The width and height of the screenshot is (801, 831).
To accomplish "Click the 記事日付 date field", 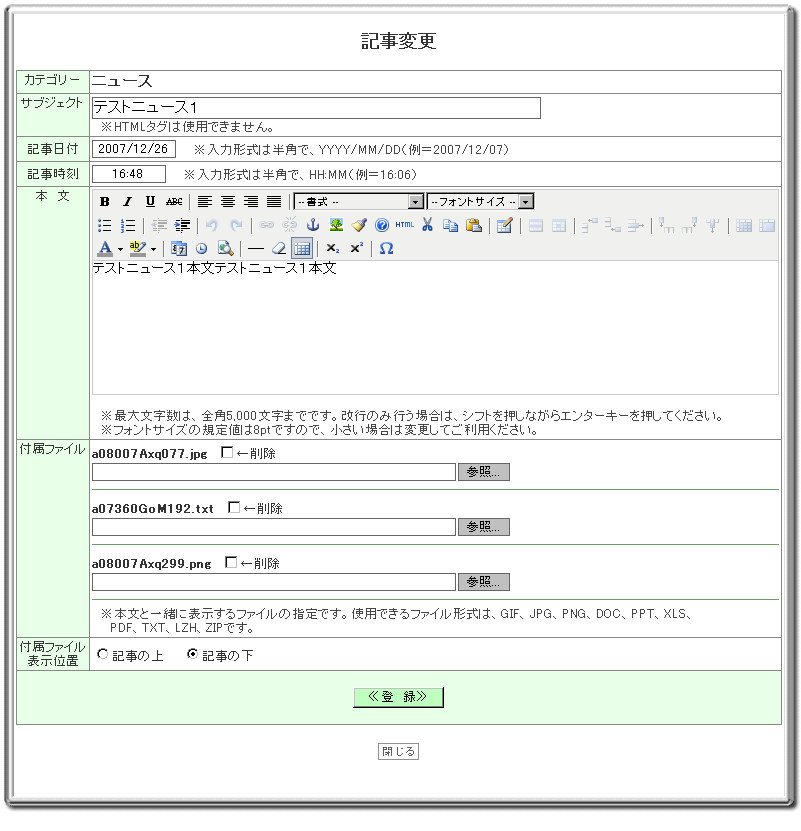I will 134,149.
